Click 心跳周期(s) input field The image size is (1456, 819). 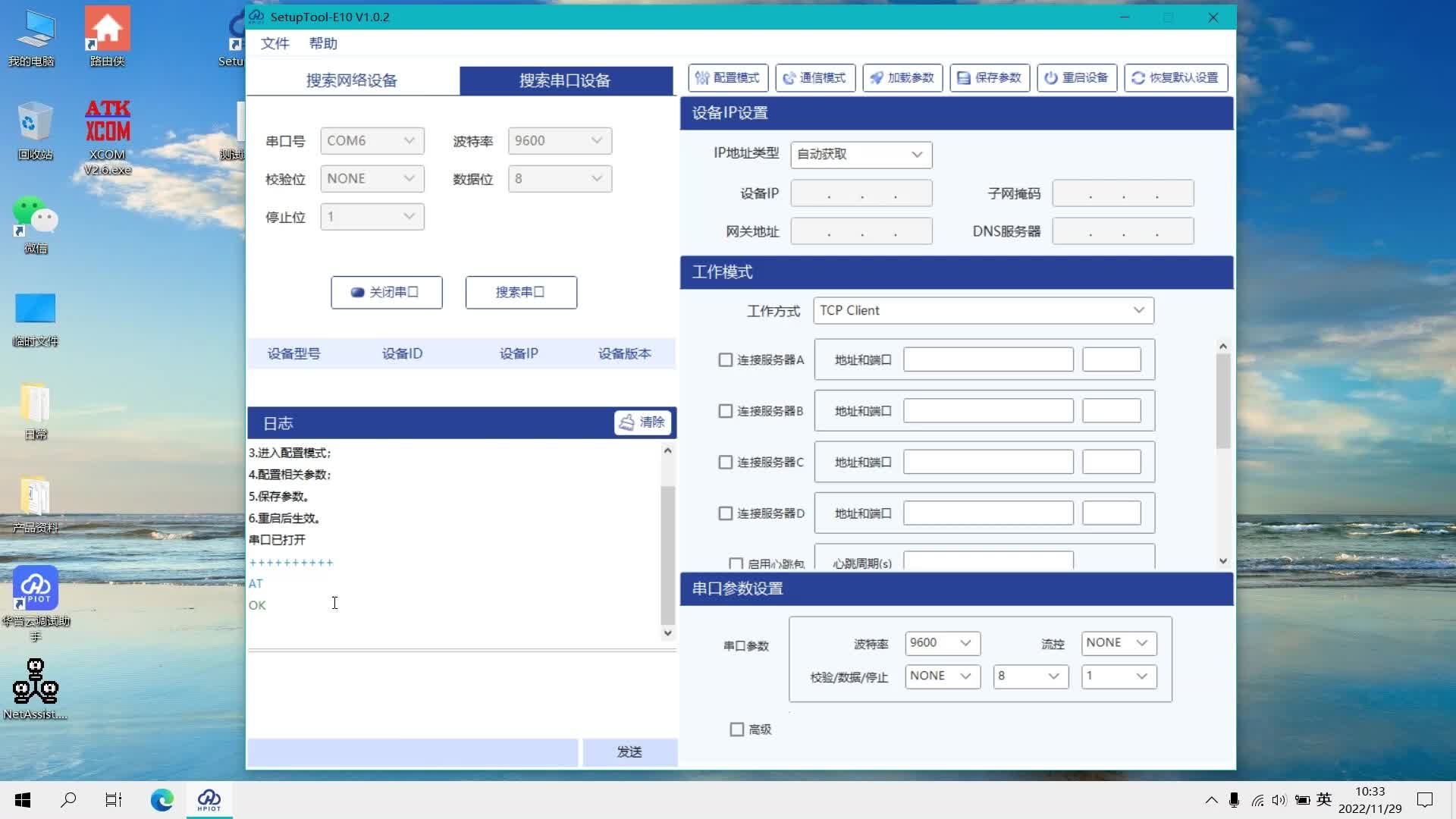tap(988, 561)
